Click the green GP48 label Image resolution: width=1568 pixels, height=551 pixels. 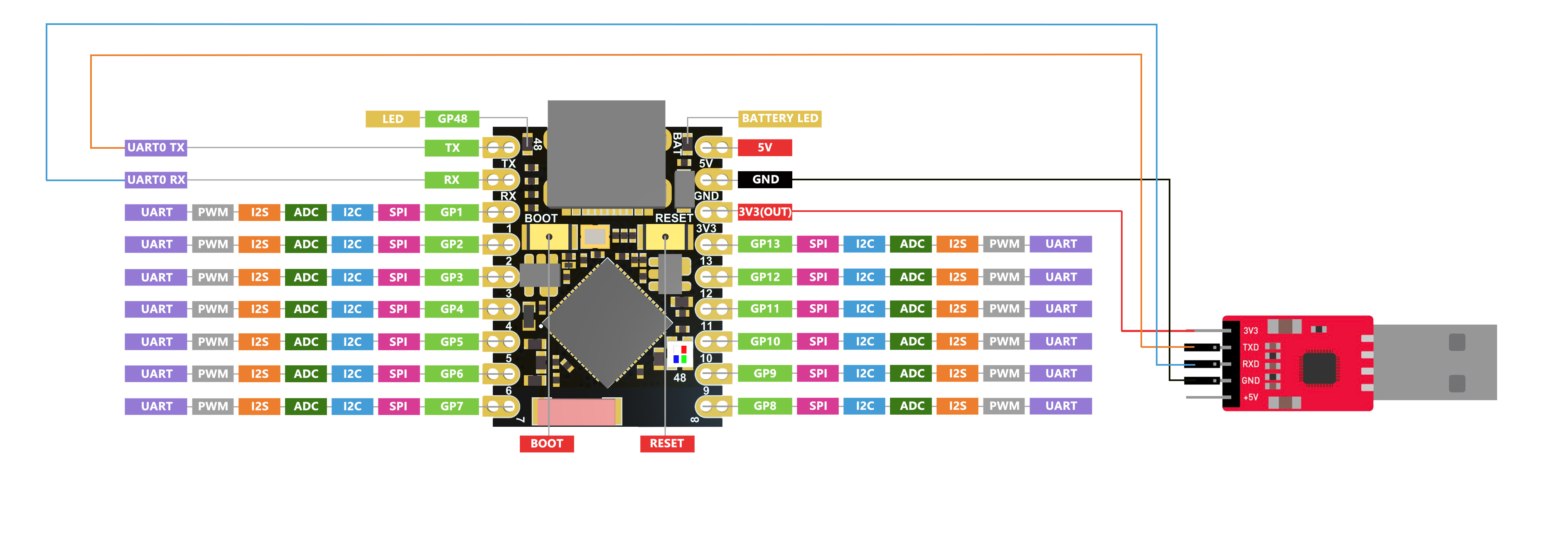(x=452, y=119)
